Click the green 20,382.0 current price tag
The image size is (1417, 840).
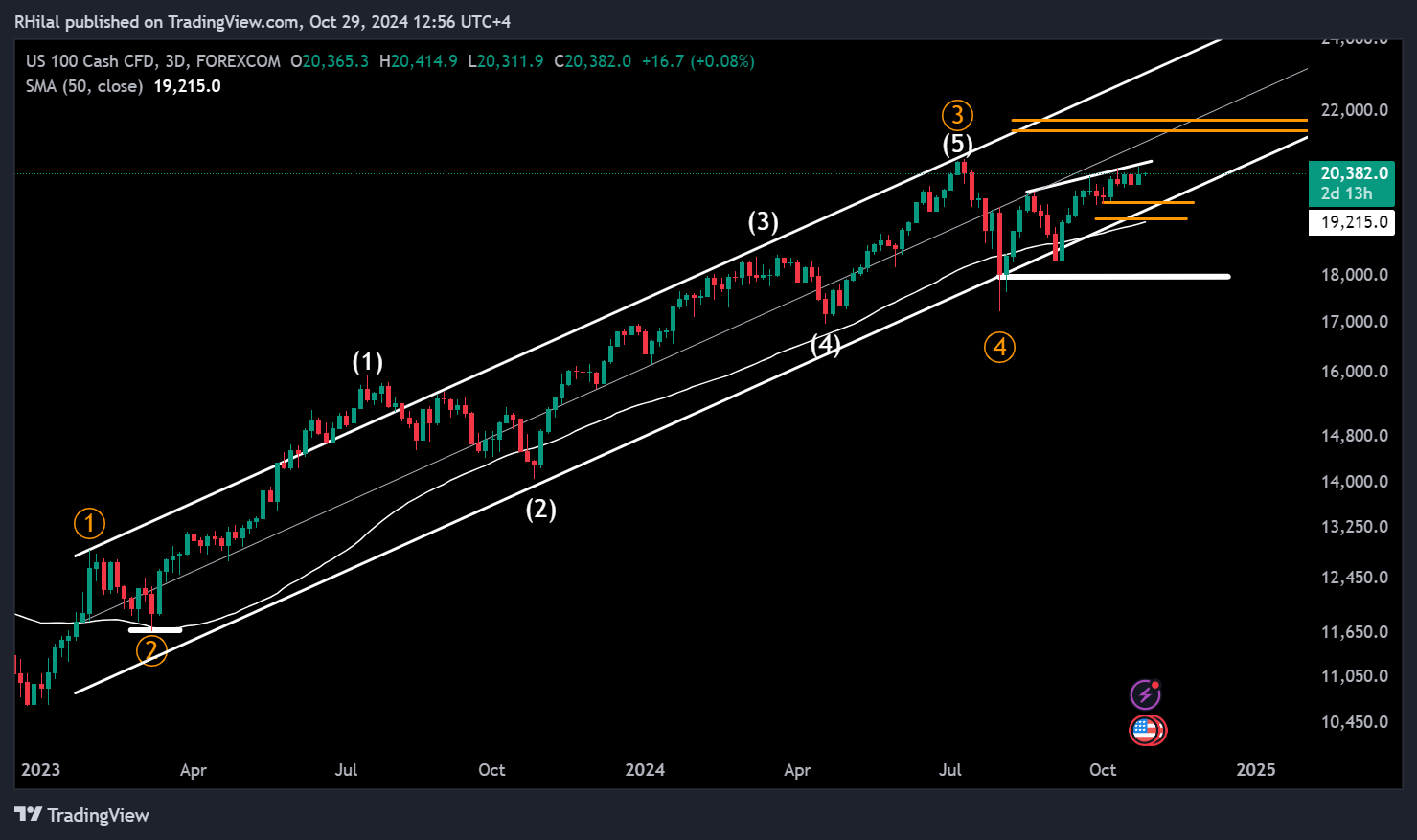(1353, 173)
